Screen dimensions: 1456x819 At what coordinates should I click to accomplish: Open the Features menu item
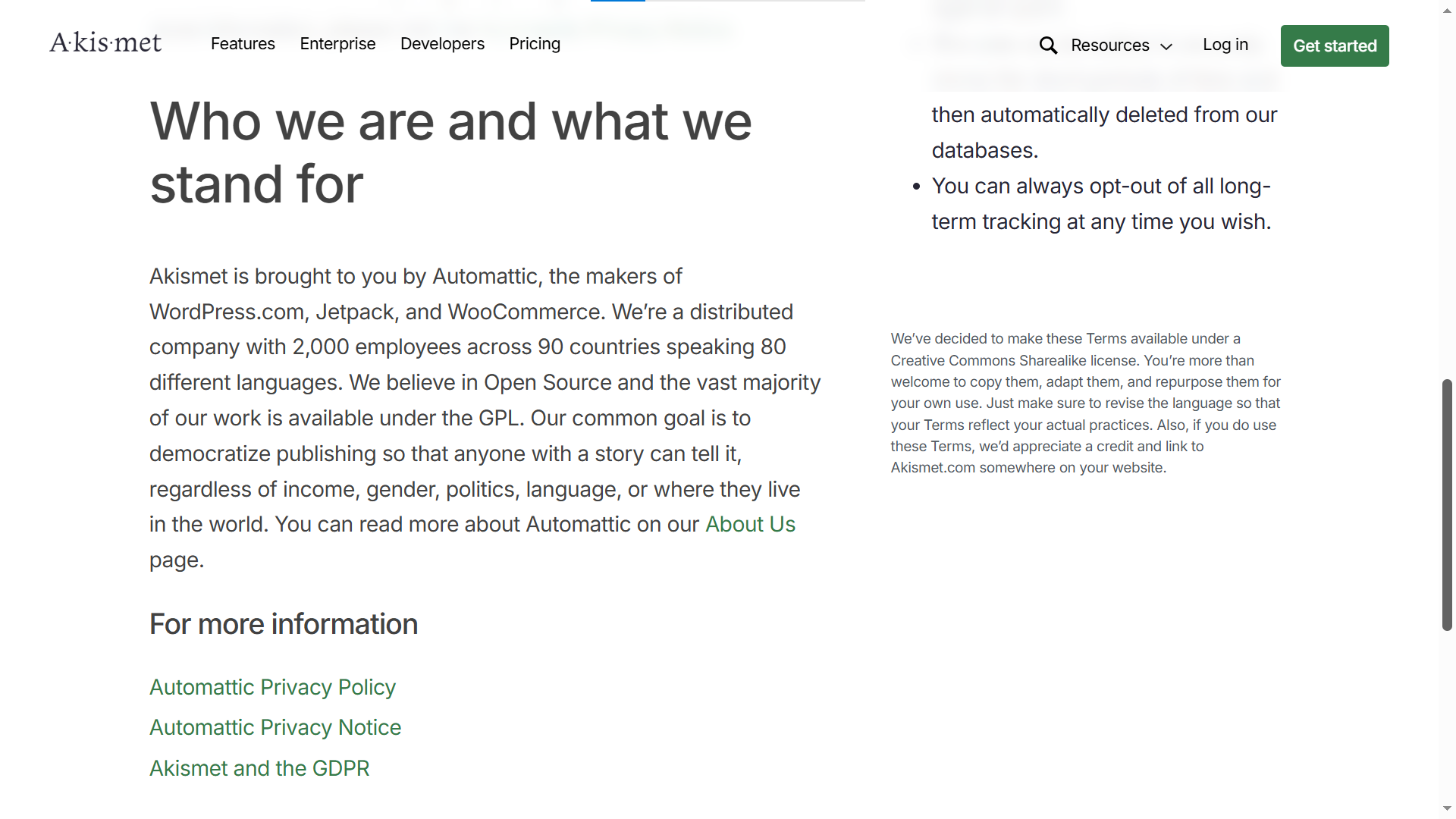point(243,44)
